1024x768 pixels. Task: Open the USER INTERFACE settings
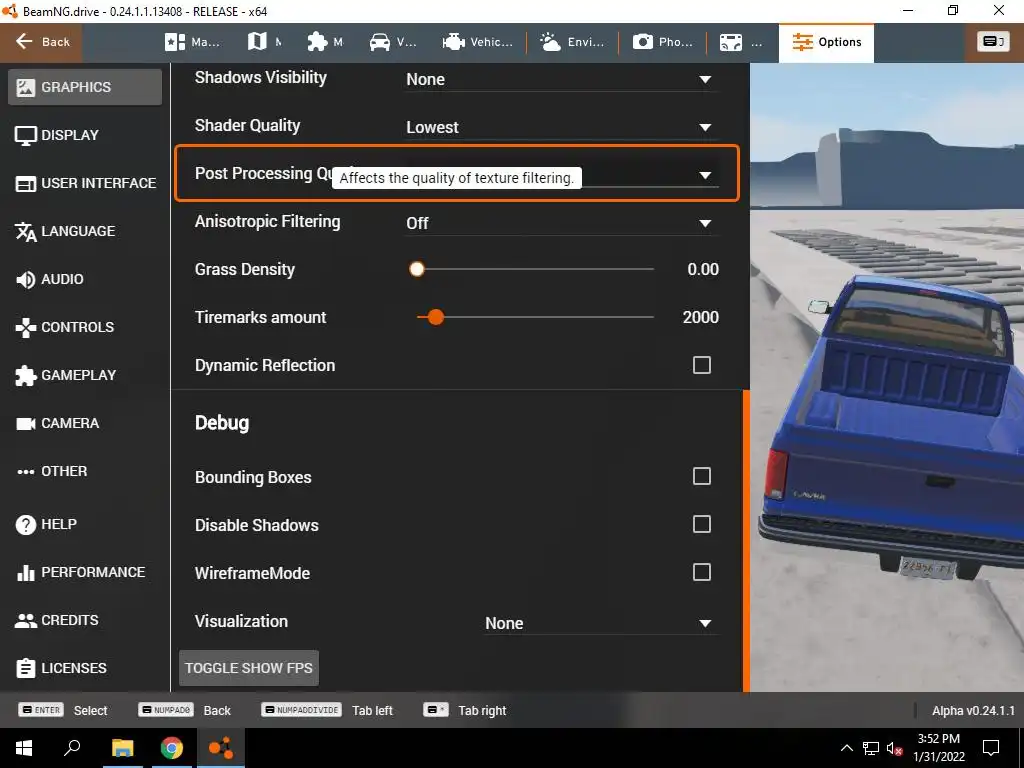click(x=85, y=184)
